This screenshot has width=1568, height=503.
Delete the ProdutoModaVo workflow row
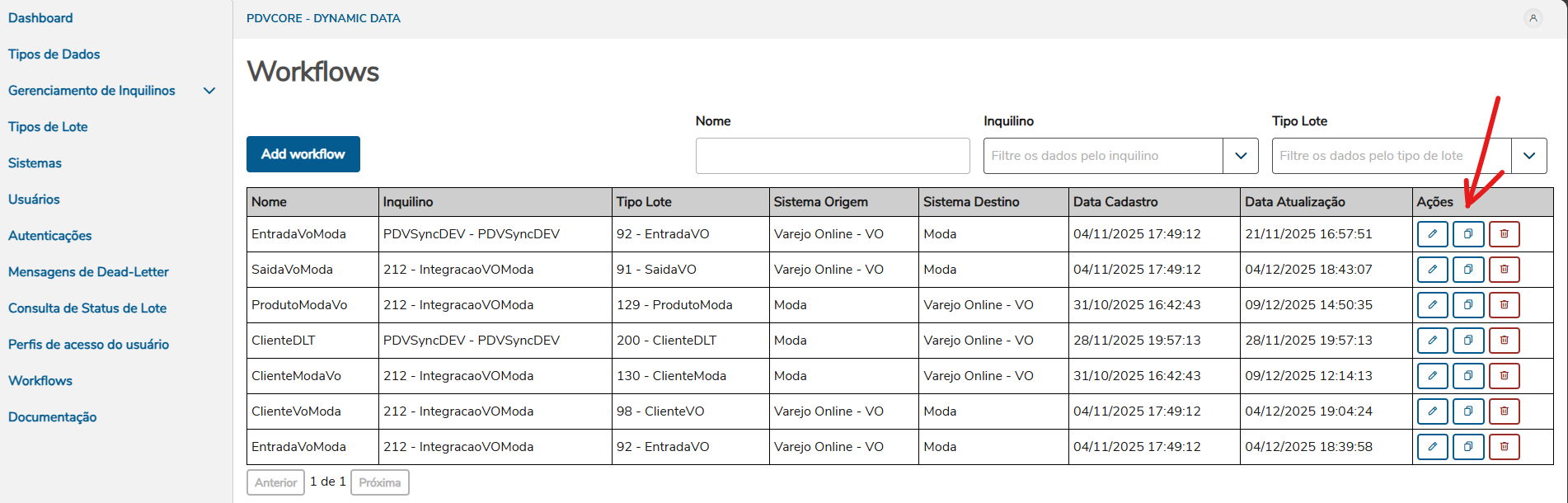[1504, 305]
